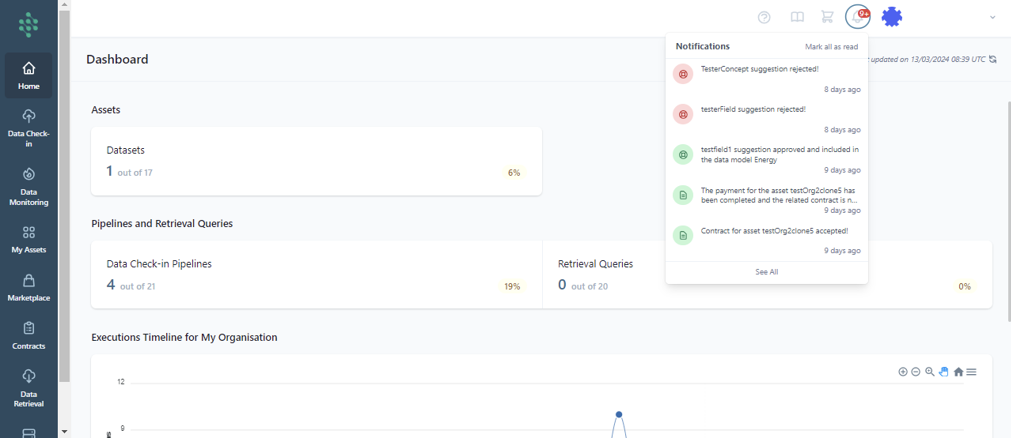Expand the user account dropdown chevron
The height and width of the screenshot is (441, 1011).
(992, 17)
